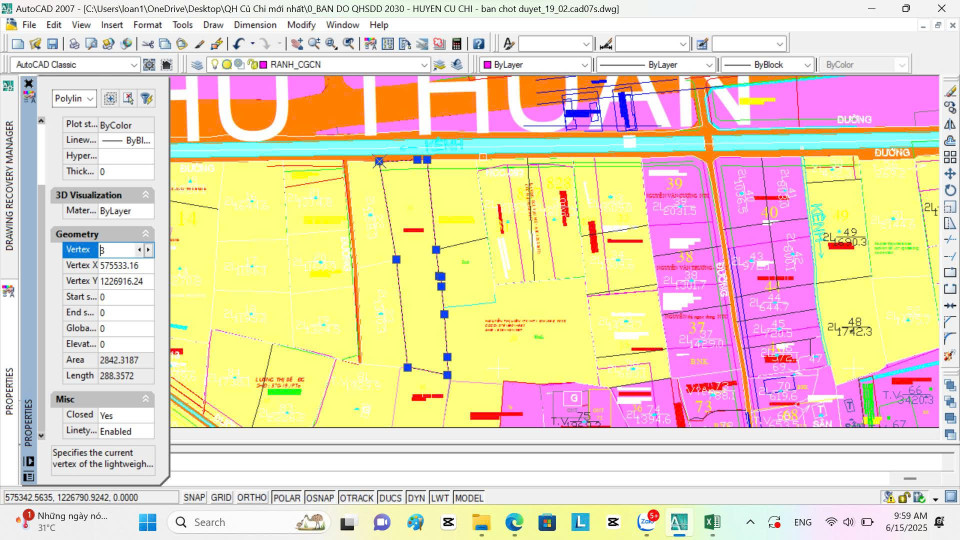The height and width of the screenshot is (540, 960).
Task: Click the Drawing Recovery Manager side tab
Action: (9, 186)
